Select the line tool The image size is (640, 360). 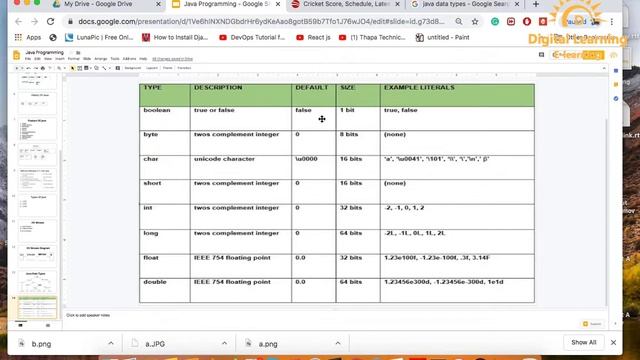pyautogui.click(x=104, y=68)
